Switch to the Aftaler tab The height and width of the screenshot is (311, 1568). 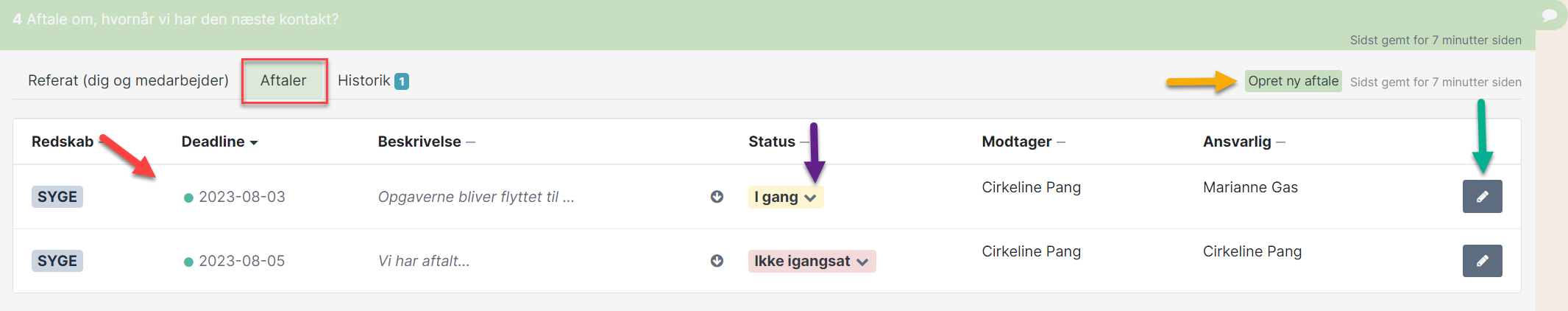283,80
